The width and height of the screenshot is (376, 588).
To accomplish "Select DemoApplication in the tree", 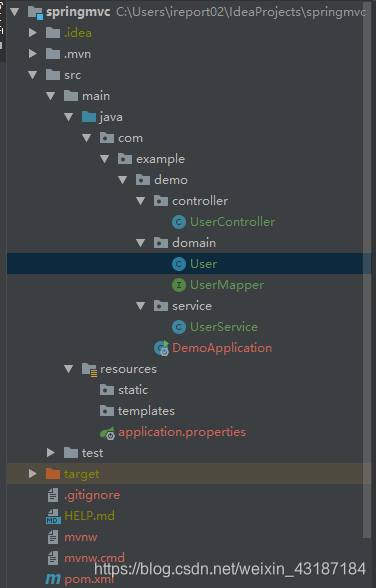I will [222, 348].
